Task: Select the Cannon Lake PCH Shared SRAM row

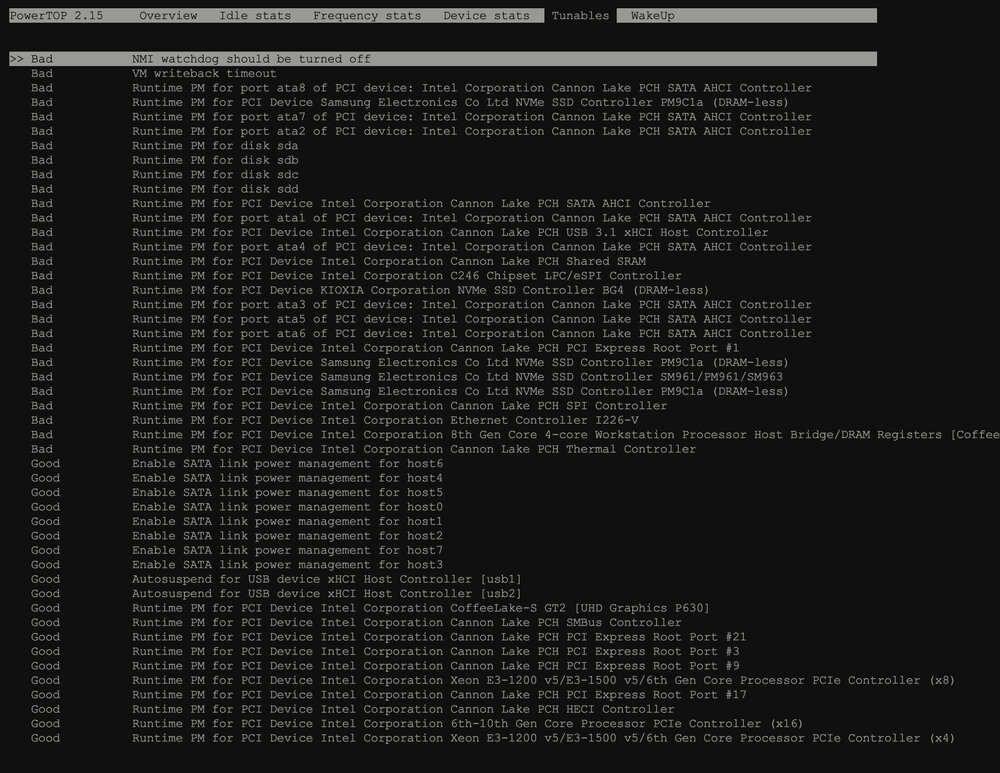Action: click(338, 261)
